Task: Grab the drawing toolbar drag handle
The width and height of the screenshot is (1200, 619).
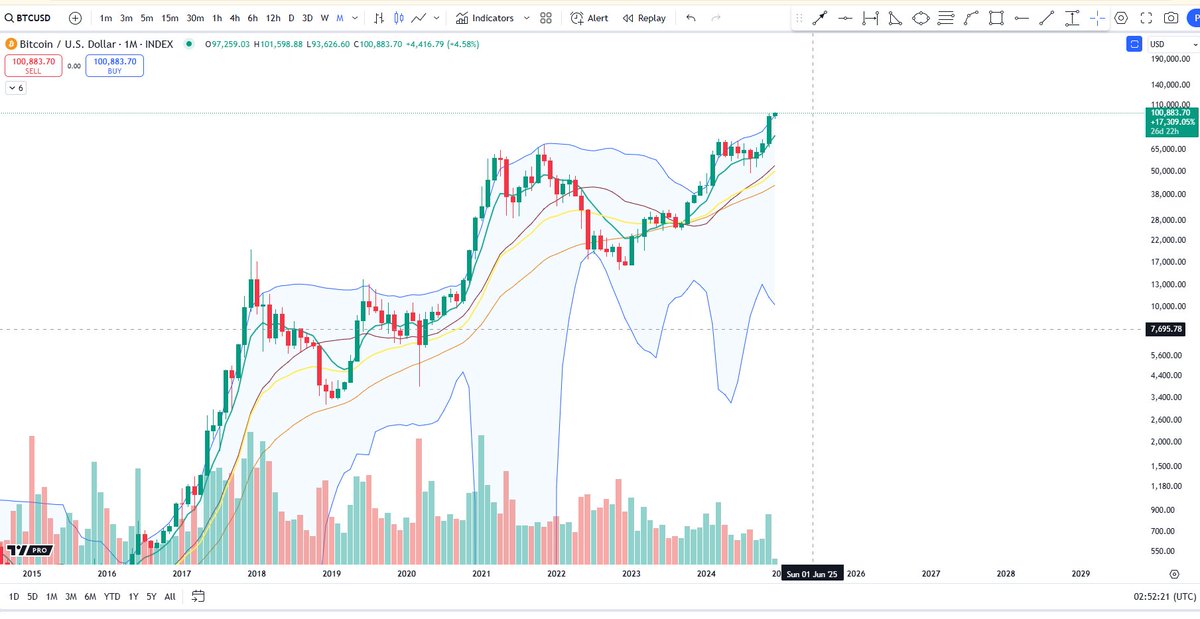Action: 799,18
